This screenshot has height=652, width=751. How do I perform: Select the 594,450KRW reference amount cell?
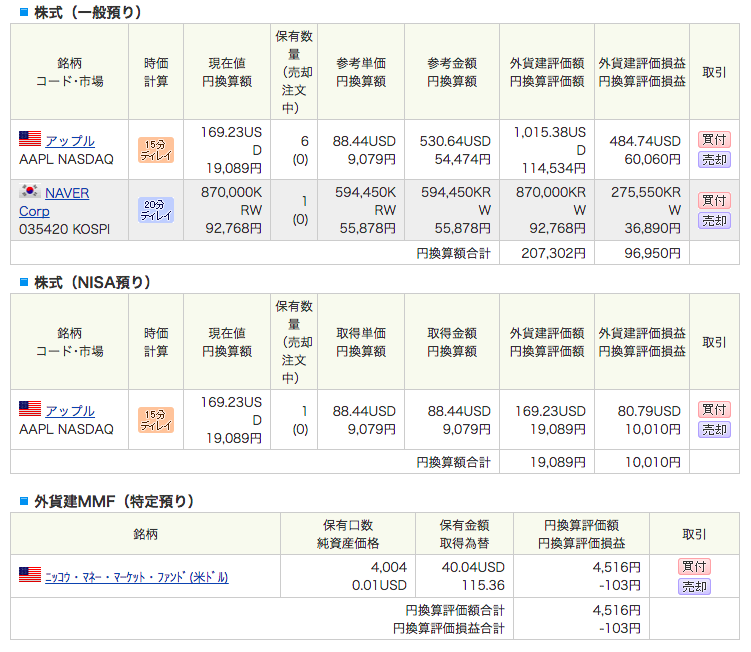click(452, 210)
